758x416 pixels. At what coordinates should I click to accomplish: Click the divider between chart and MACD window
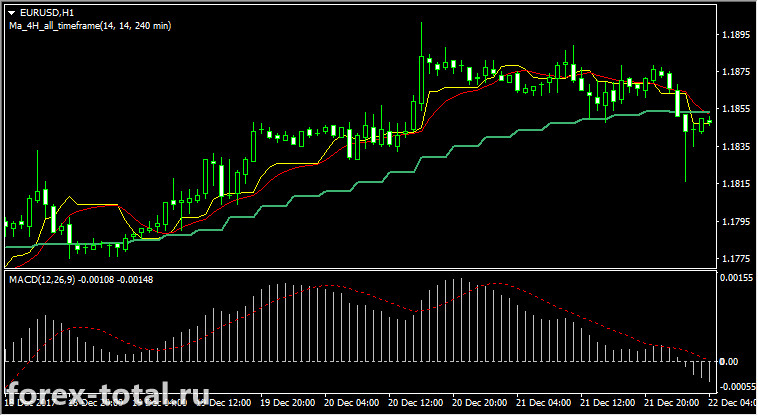(x=360, y=270)
